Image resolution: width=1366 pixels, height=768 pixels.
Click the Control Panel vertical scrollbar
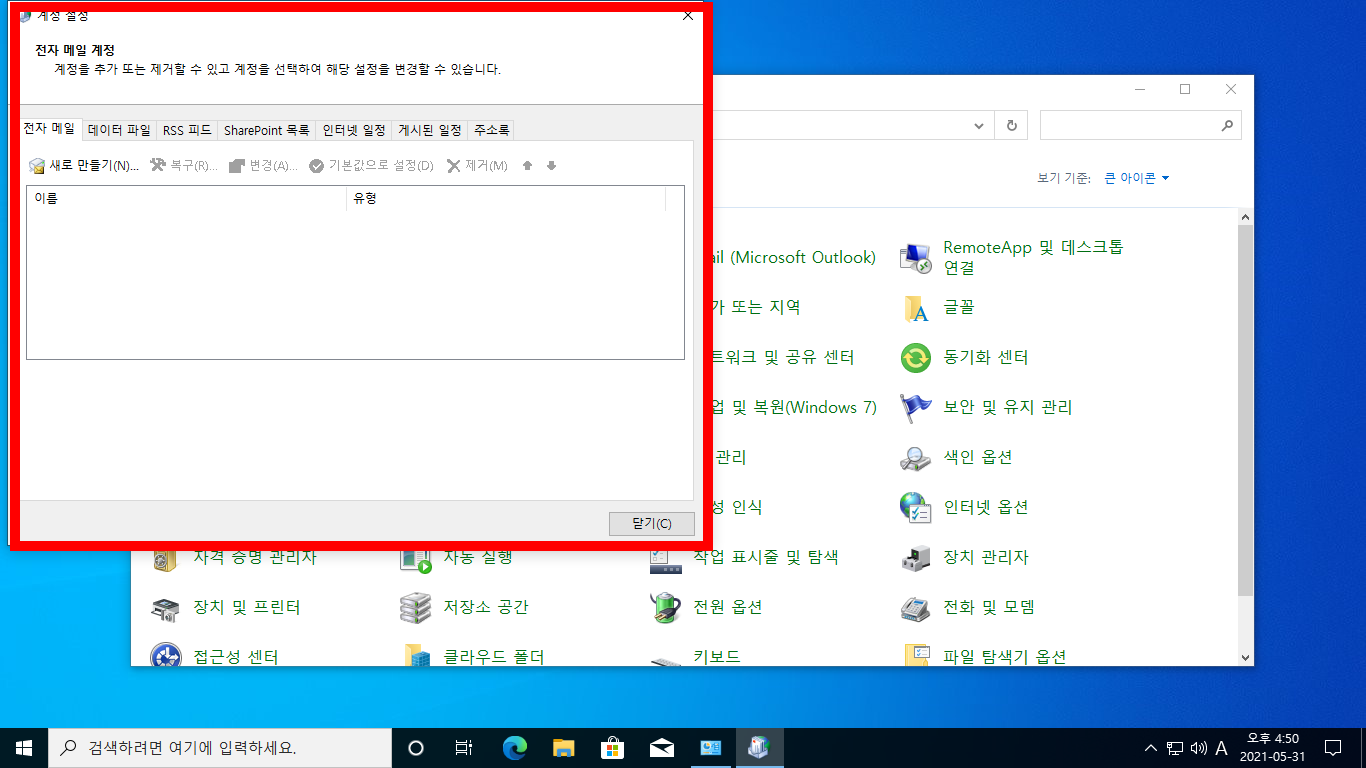[x=1245, y=410]
